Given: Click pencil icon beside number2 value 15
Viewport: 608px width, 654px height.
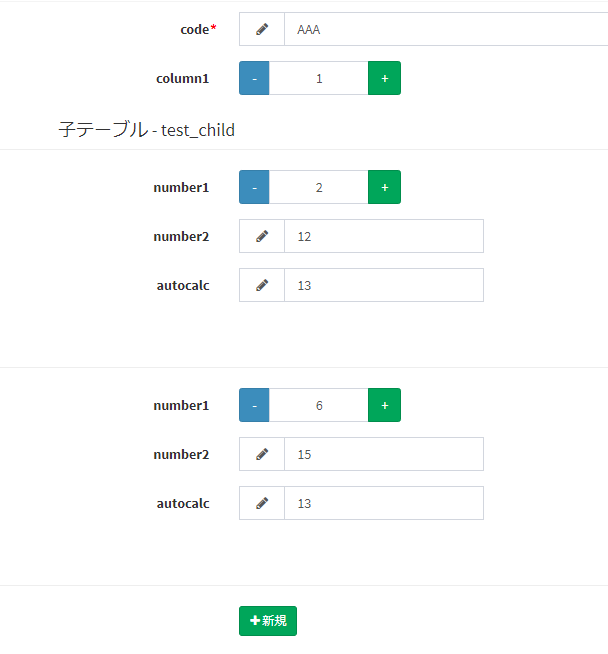Looking at the screenshot, I should pyautogui.click(x=262, y=454).
